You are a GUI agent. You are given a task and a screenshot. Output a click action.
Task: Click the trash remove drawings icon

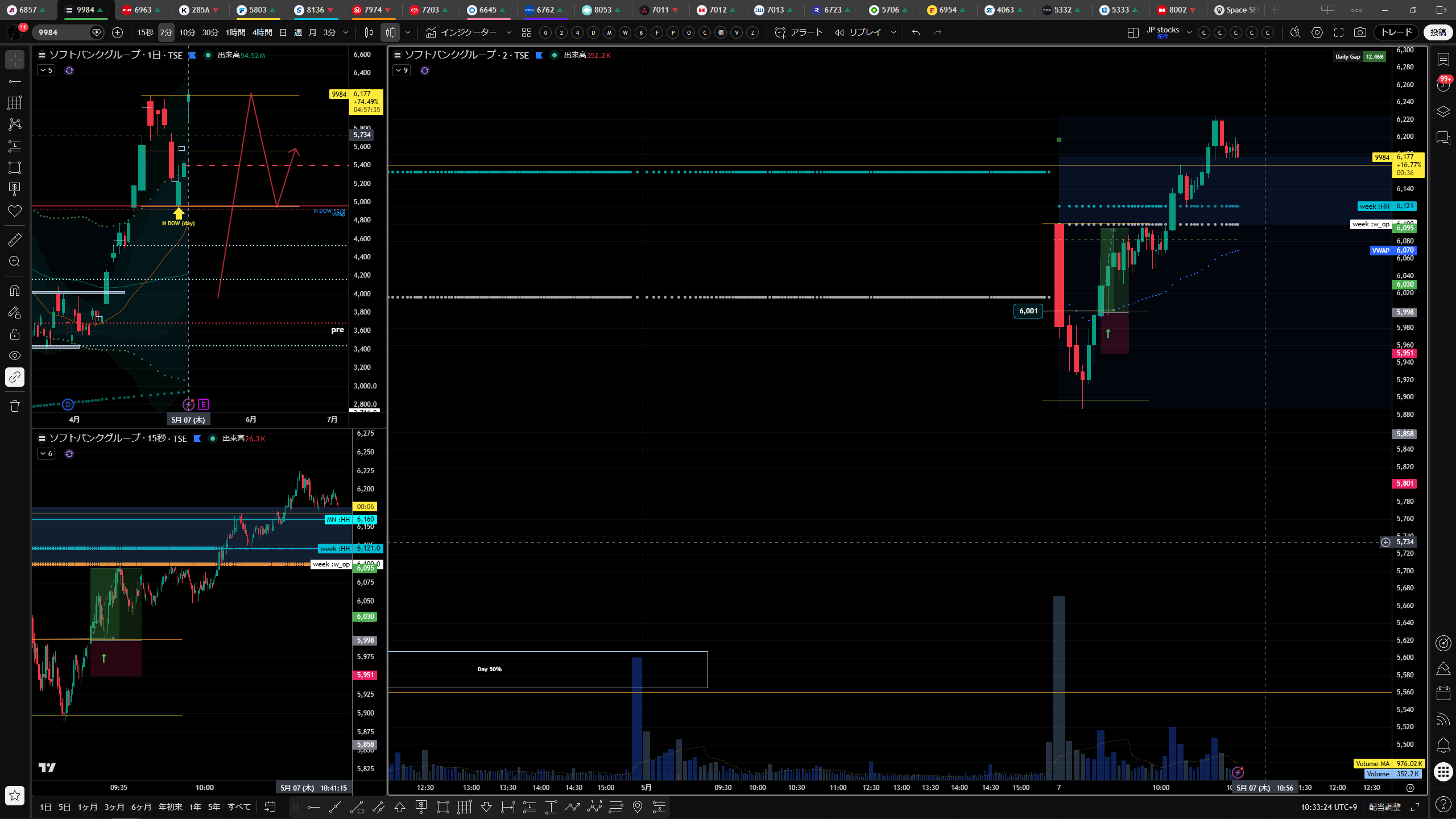click(x=15, y=406)
